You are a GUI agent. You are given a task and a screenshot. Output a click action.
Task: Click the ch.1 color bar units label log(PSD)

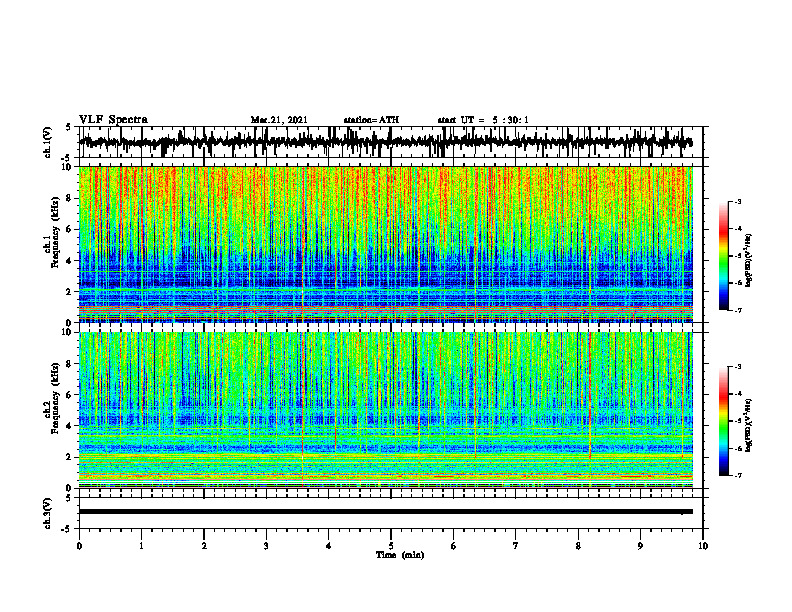pyautogui.click(x=750, y=260)
